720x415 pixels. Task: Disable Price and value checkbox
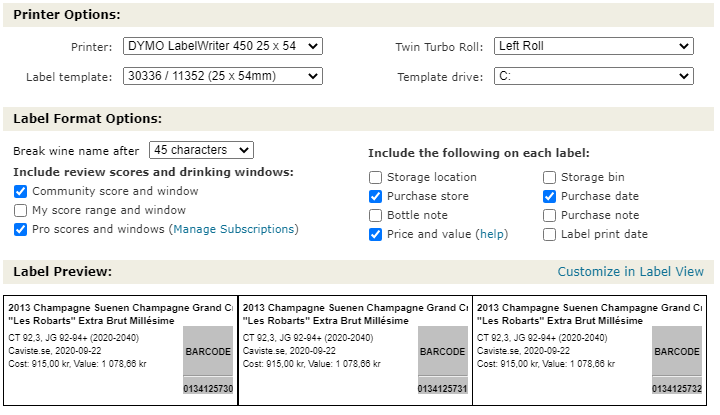375,235
